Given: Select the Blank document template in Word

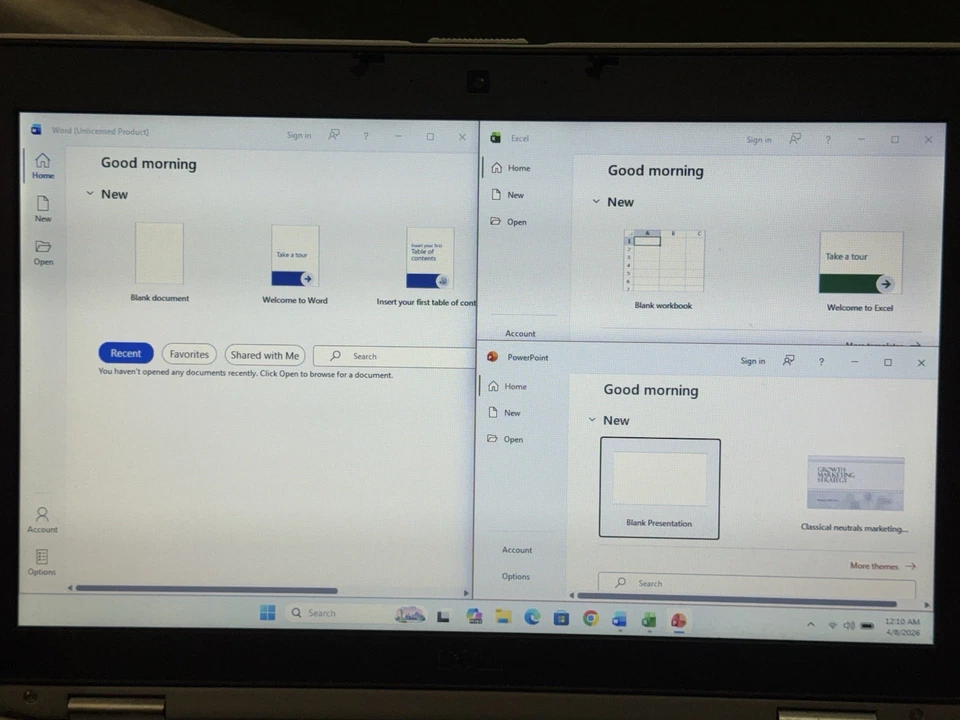Looking at the screenshot, I should pos(159,262).
